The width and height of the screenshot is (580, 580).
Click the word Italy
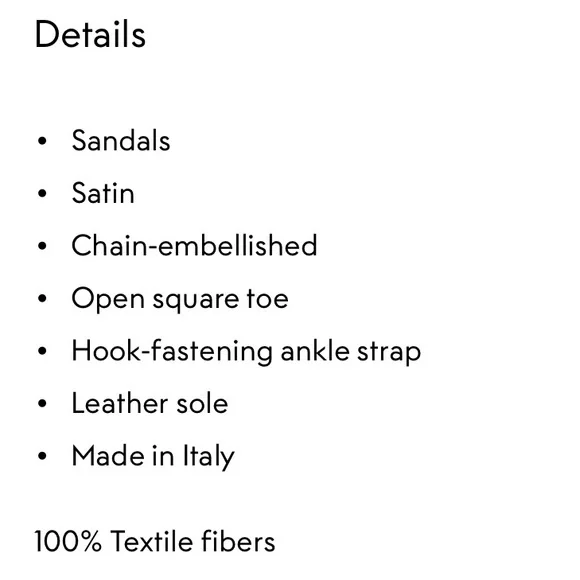tap(209, 457)
